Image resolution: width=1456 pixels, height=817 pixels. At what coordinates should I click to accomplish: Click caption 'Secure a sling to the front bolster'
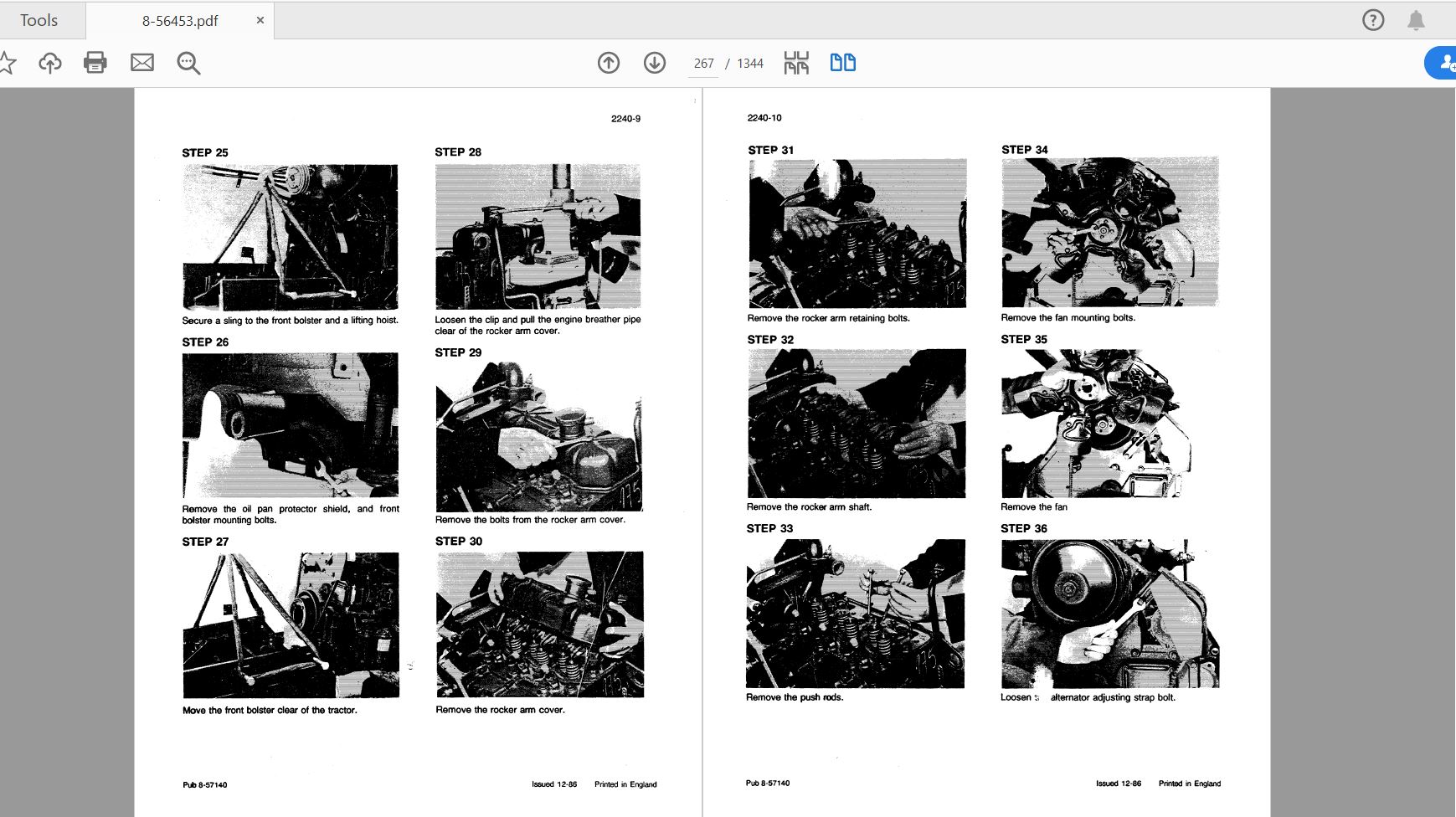pyautogui.click(x=291, y=321)
